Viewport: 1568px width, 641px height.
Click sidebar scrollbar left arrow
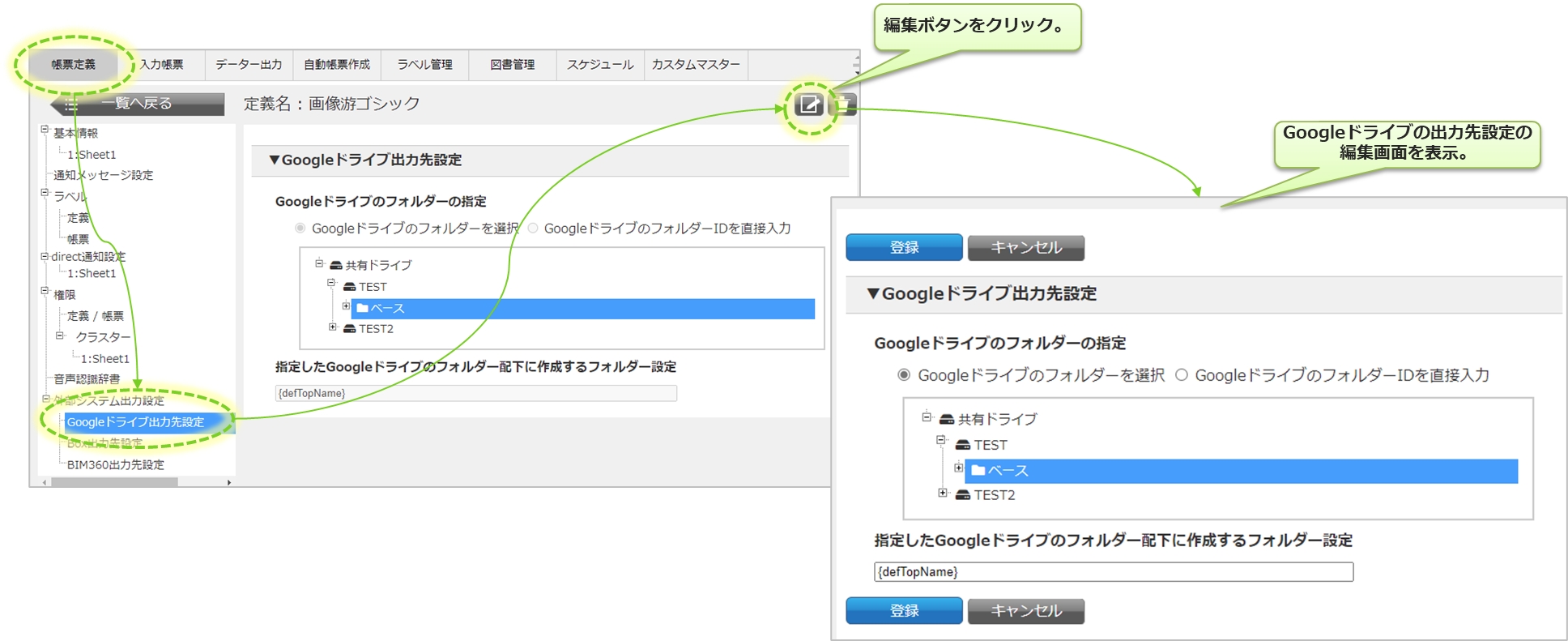pyautogui.click(x=45, y=482)
